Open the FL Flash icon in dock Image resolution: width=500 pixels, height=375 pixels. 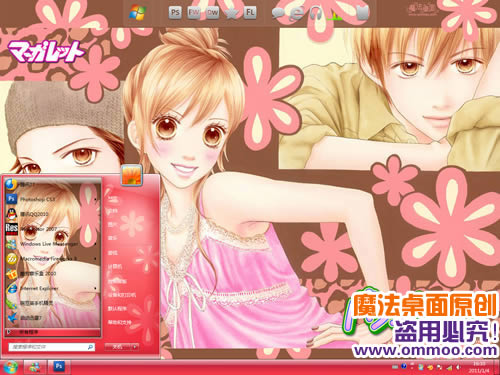pos(250,13)
